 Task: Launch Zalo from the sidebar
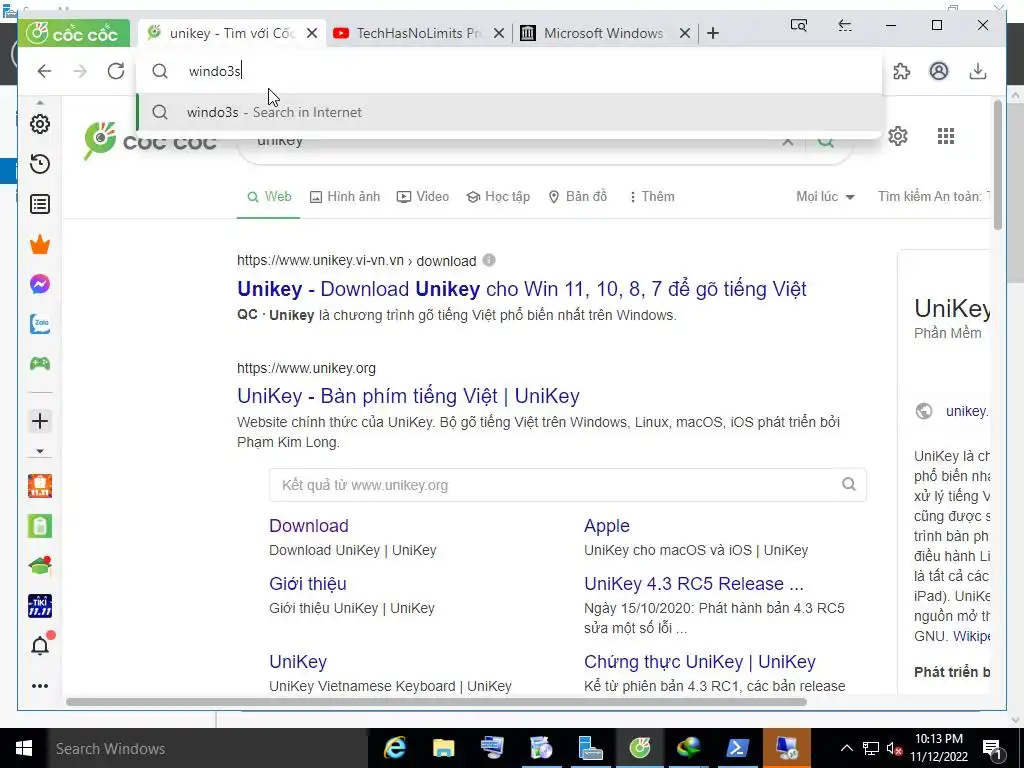click(x=40, y=324)
